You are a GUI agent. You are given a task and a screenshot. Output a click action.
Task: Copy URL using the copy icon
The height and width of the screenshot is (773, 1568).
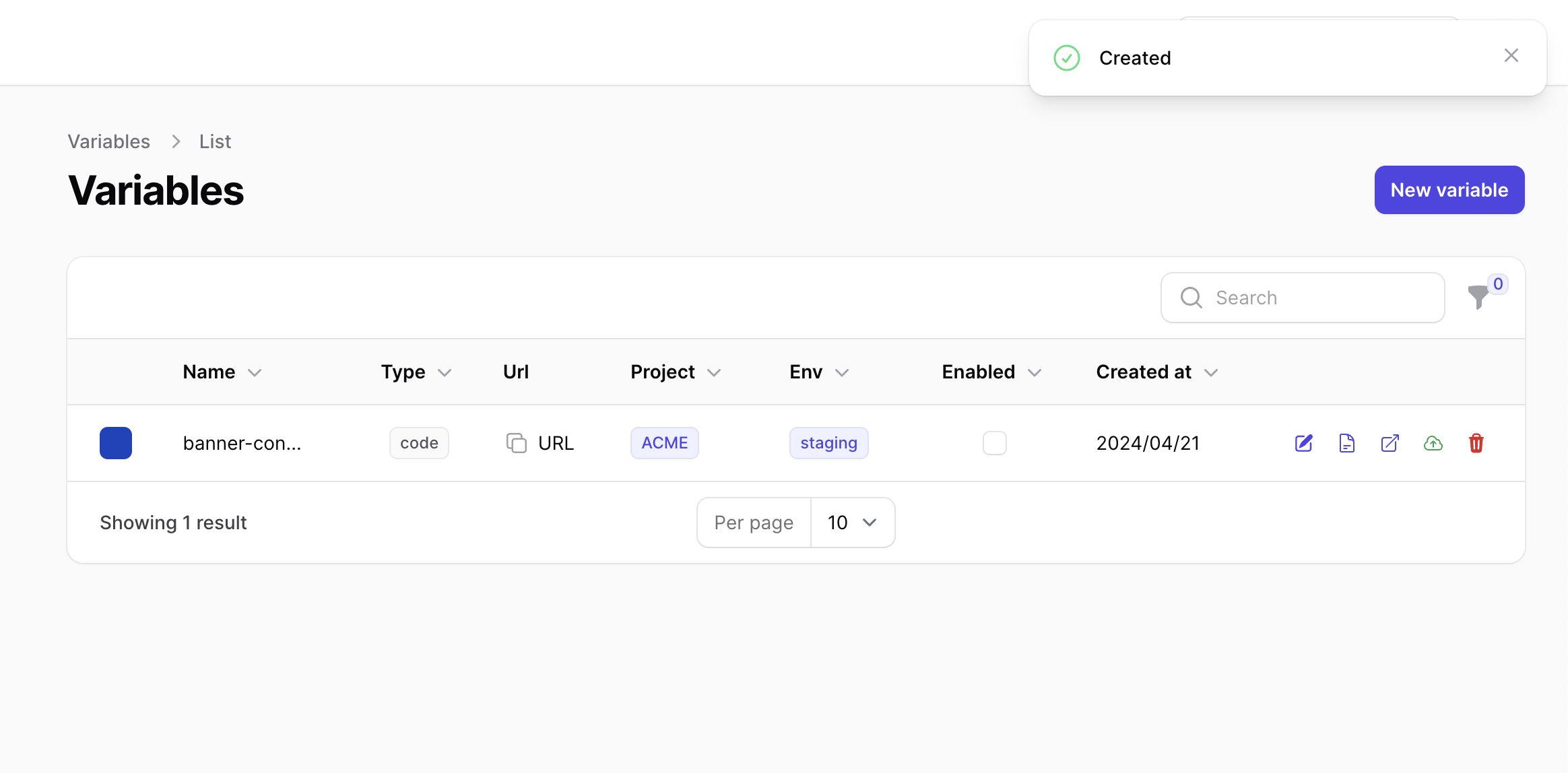(x=516, y=443)
